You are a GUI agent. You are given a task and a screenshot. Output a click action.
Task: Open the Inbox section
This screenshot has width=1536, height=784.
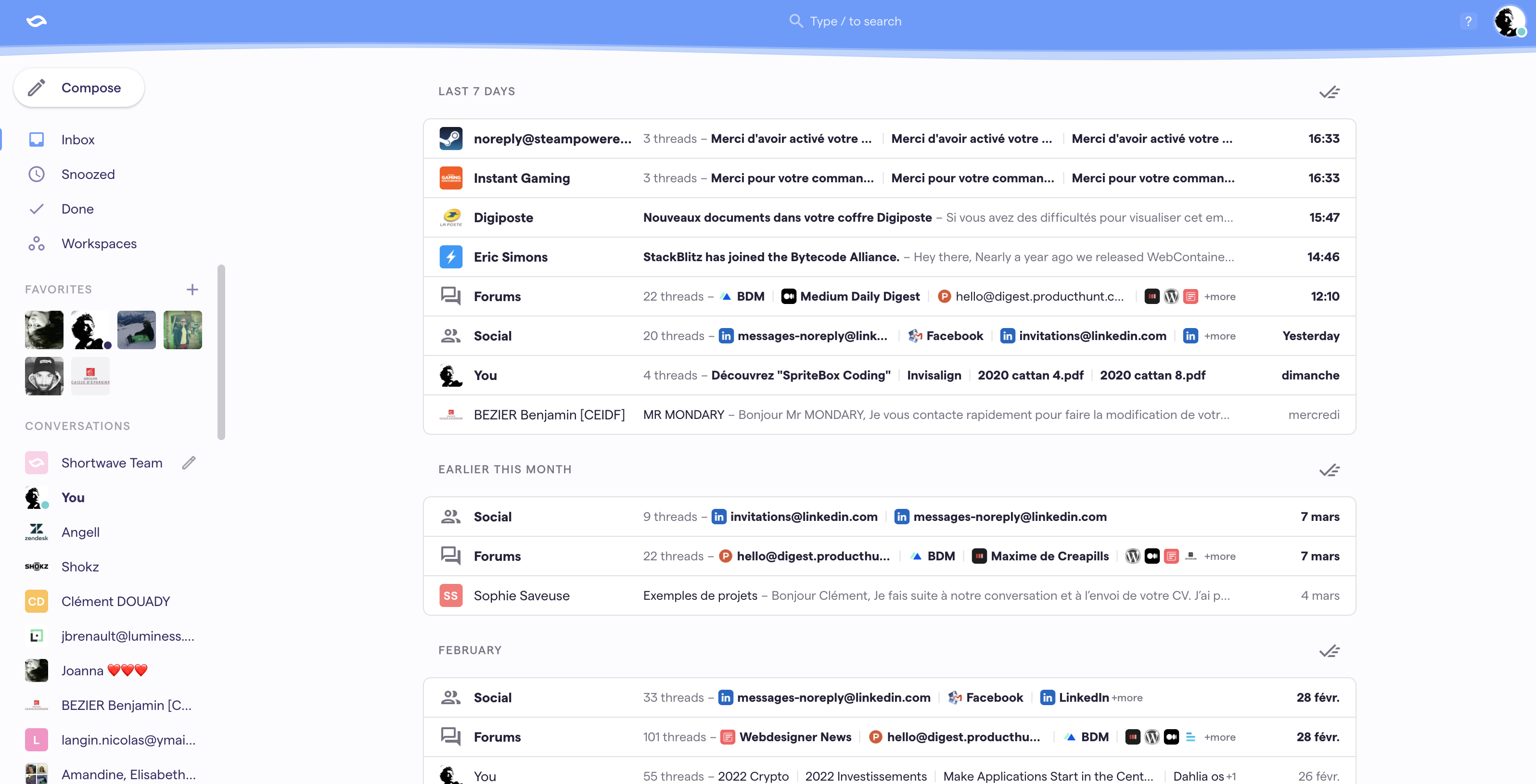77,139
